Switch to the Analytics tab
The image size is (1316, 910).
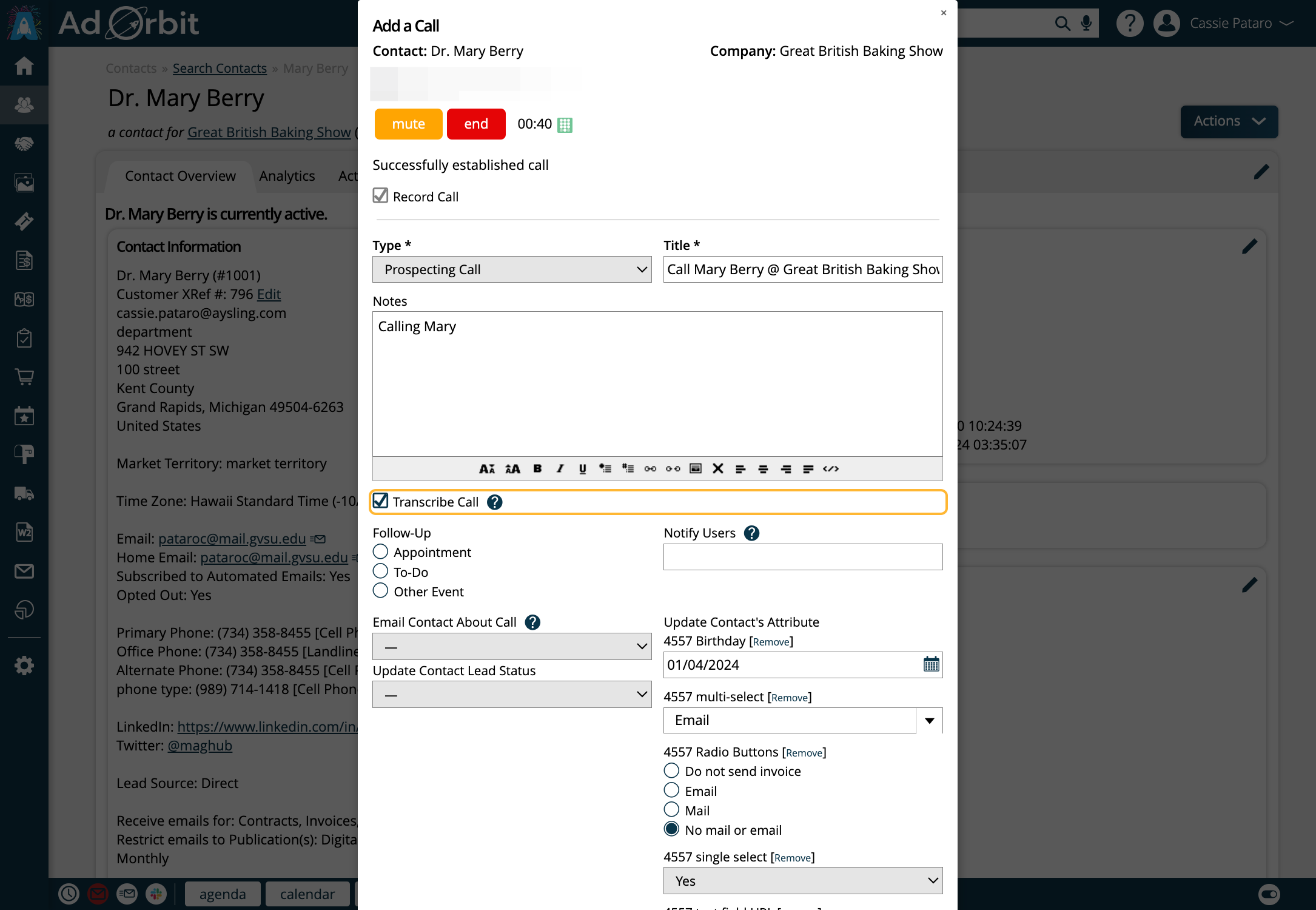pos(287,176)
